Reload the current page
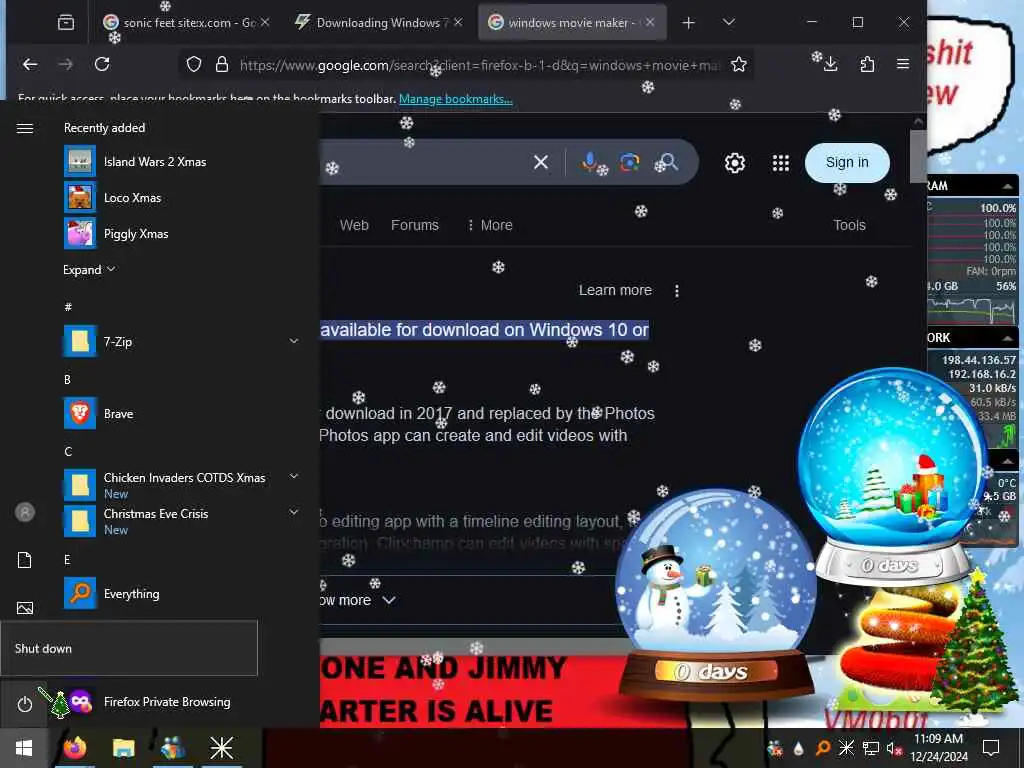 [102, 64]
